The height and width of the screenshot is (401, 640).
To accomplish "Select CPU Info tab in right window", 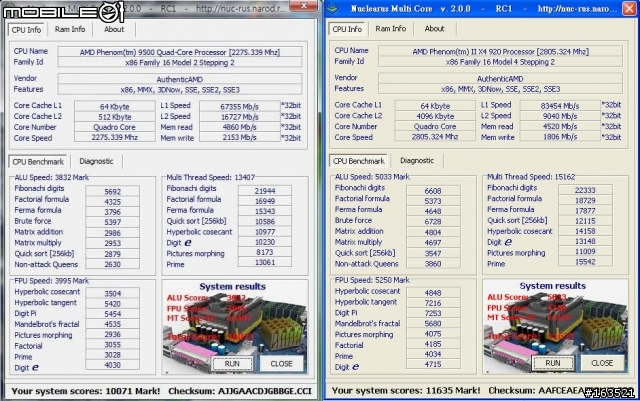I will [347, 29].
